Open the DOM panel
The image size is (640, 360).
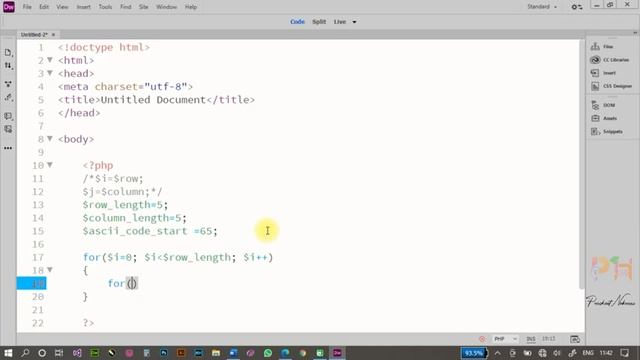(x=603, y=105)
